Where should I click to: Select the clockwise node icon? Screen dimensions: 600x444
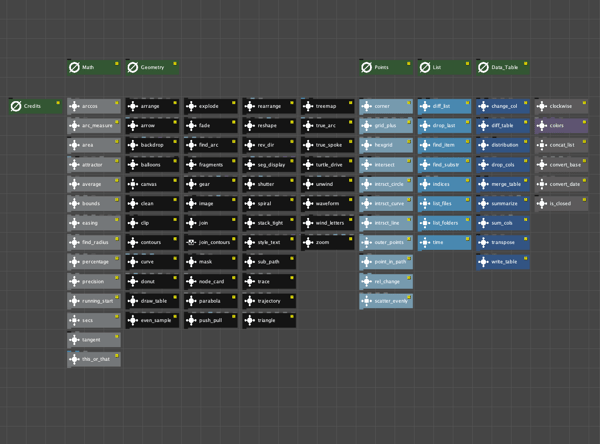pyautogui.click(x=542, y=106)
